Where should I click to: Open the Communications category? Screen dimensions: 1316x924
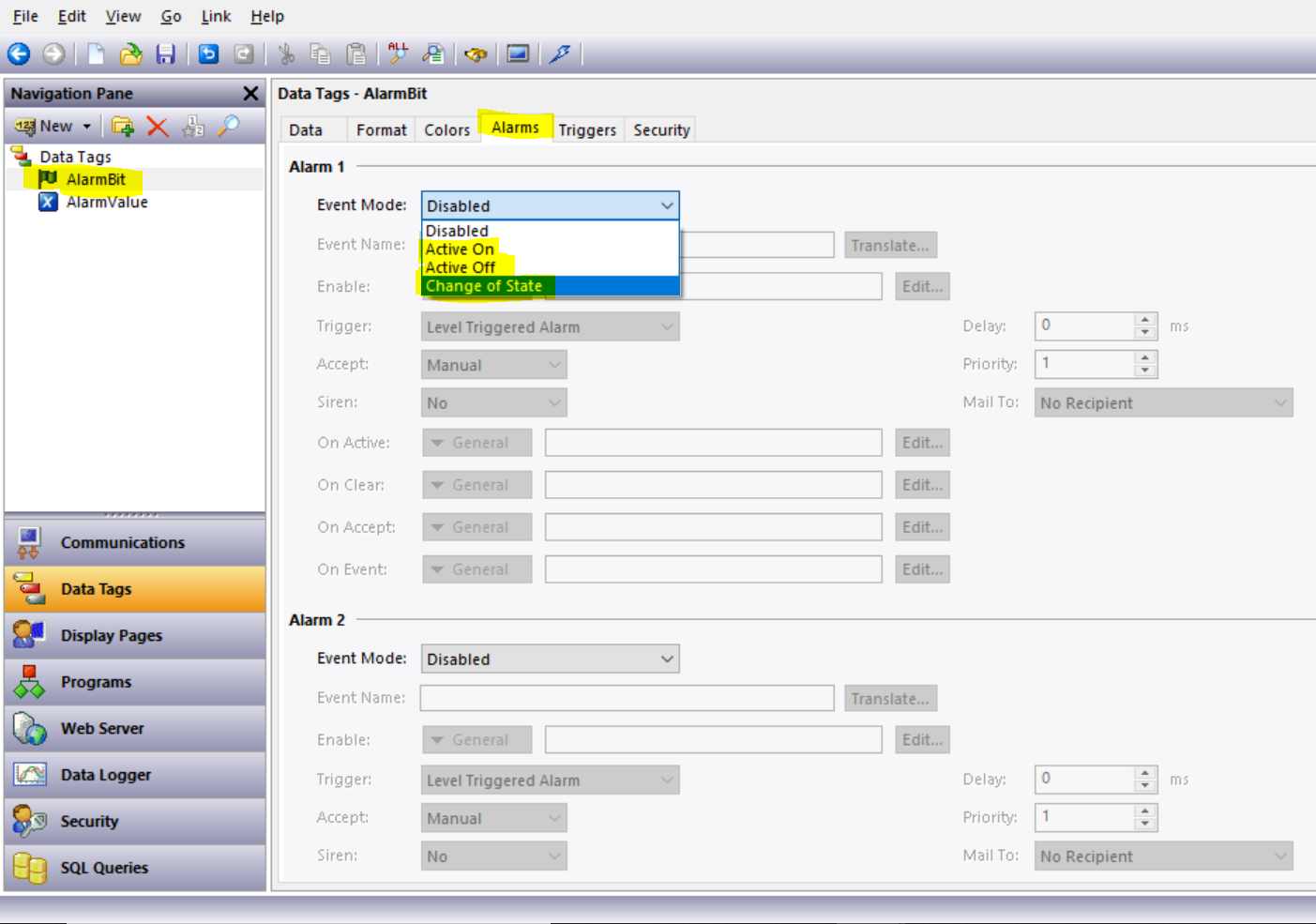point(135,543)
